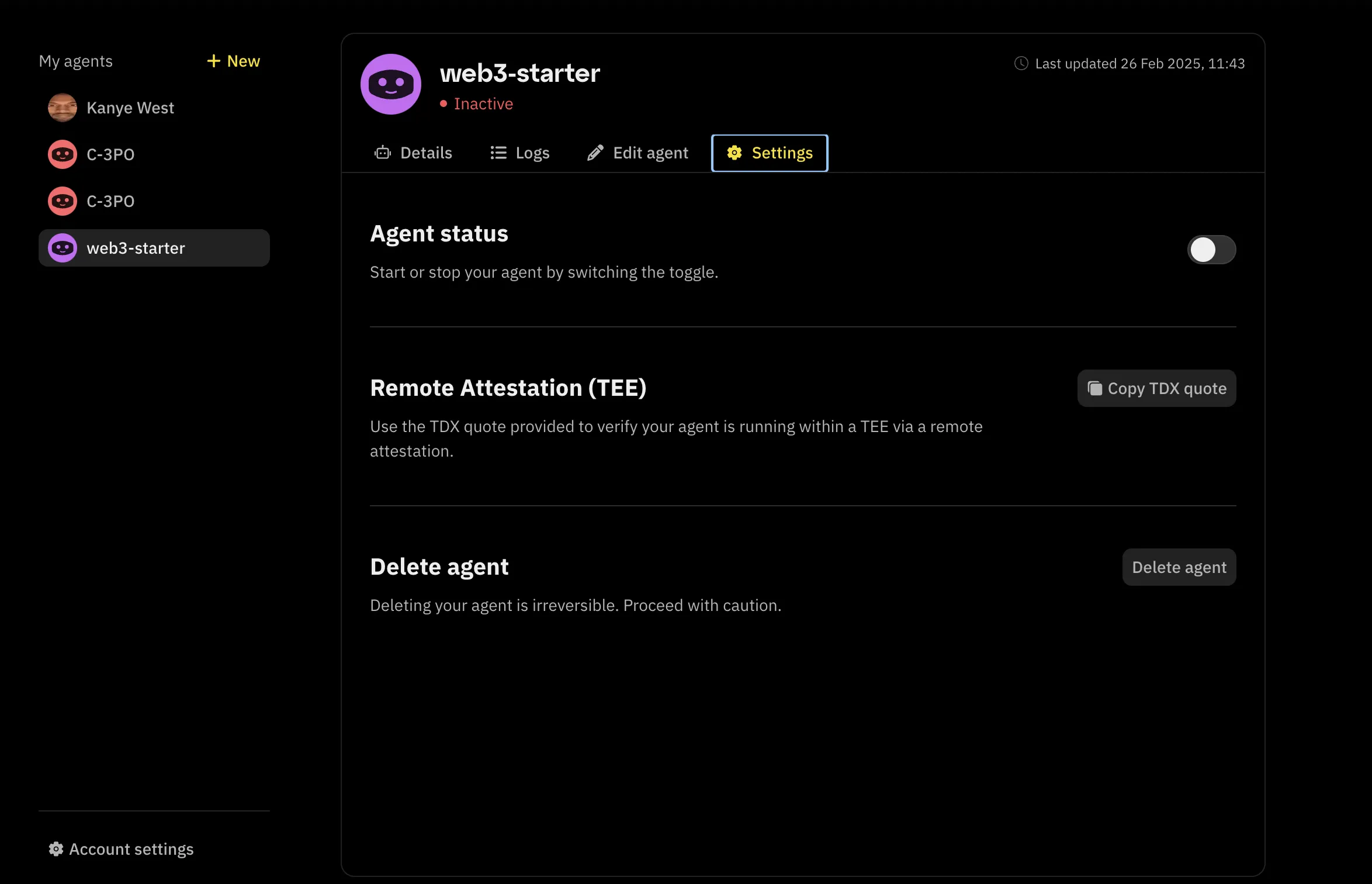
Task: Click the C-3PO agent icon (first)
Action: tap(63, 154)
